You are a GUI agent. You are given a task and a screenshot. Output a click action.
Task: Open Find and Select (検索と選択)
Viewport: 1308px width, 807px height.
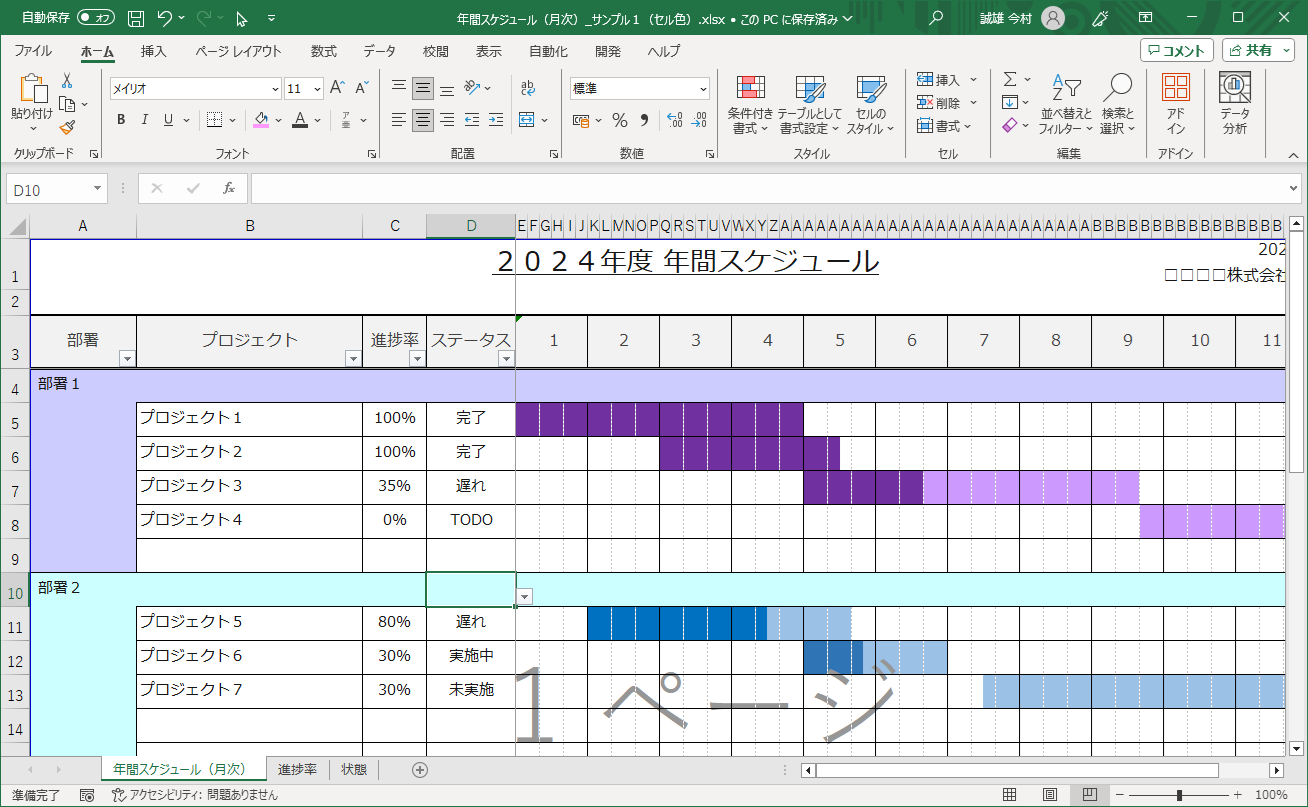[1117, 105]
